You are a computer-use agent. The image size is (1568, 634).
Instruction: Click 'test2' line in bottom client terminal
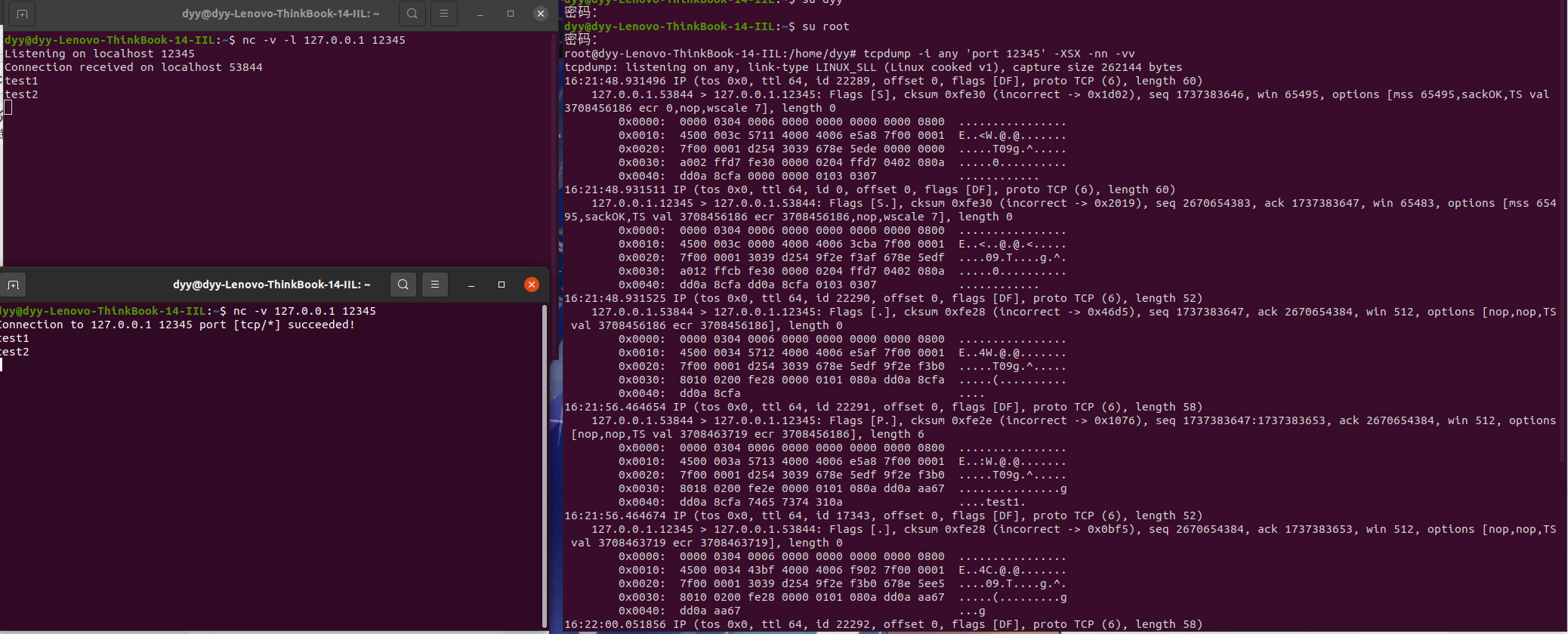(14, 352)
